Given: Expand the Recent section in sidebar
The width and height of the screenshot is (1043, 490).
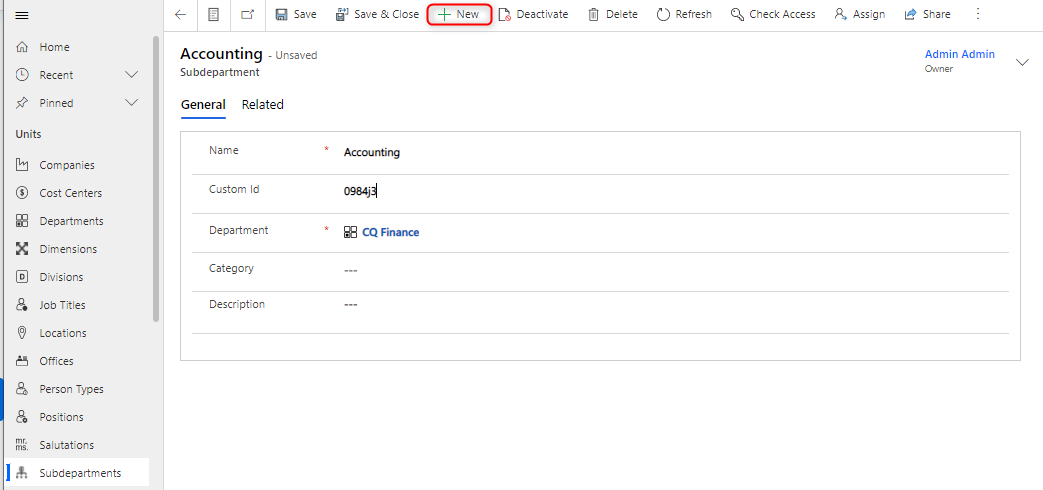Looking at the screenshot, I should pos(131,75).
